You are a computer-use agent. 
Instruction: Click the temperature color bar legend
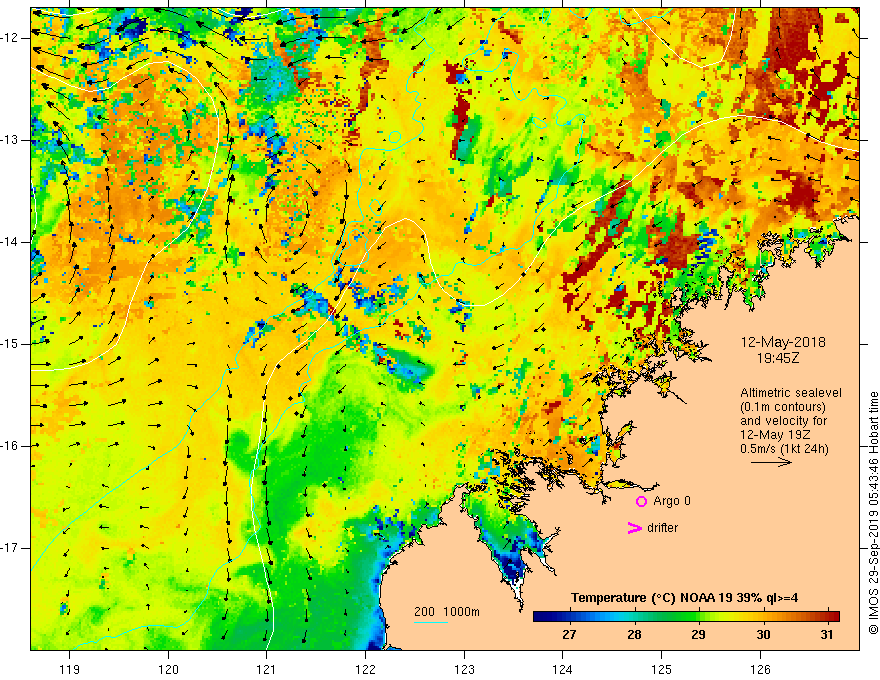686,617
